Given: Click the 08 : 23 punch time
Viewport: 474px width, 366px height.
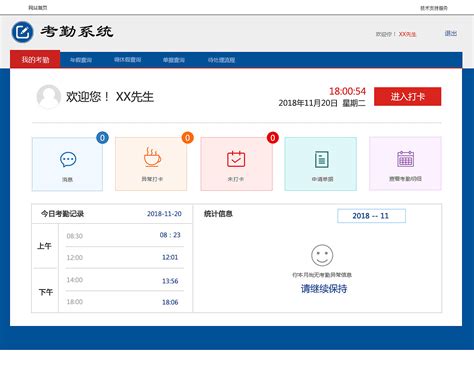Looking at the screenshot, I should [170, 235].
